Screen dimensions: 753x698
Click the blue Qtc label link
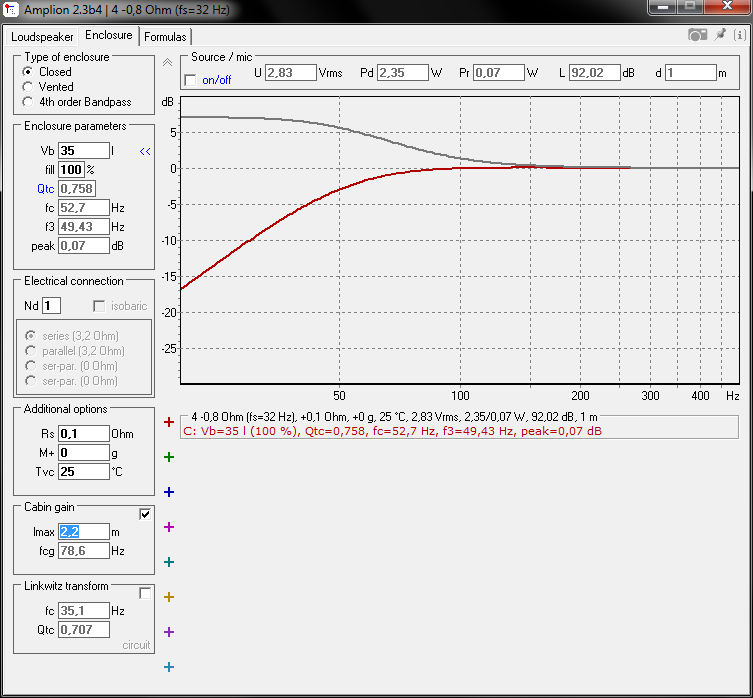point(46,189)
